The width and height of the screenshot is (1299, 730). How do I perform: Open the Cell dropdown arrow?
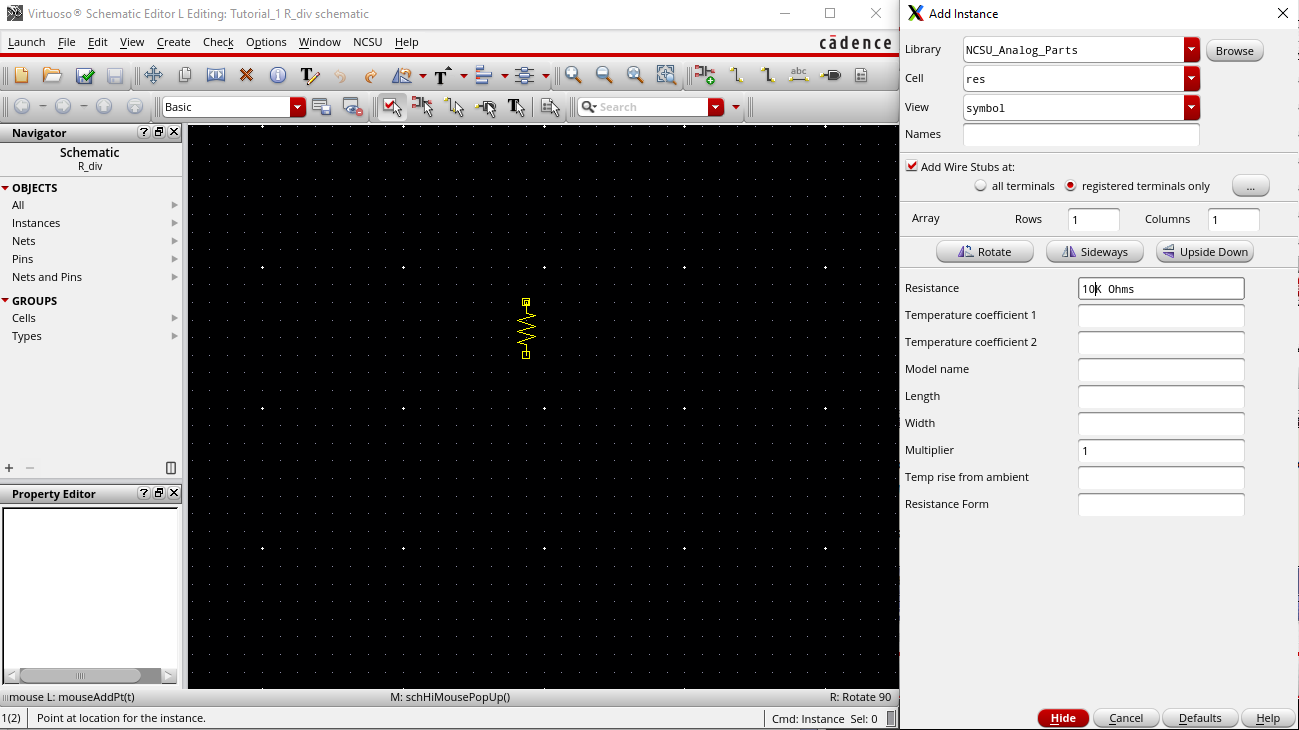click(x=1192, y=79)
